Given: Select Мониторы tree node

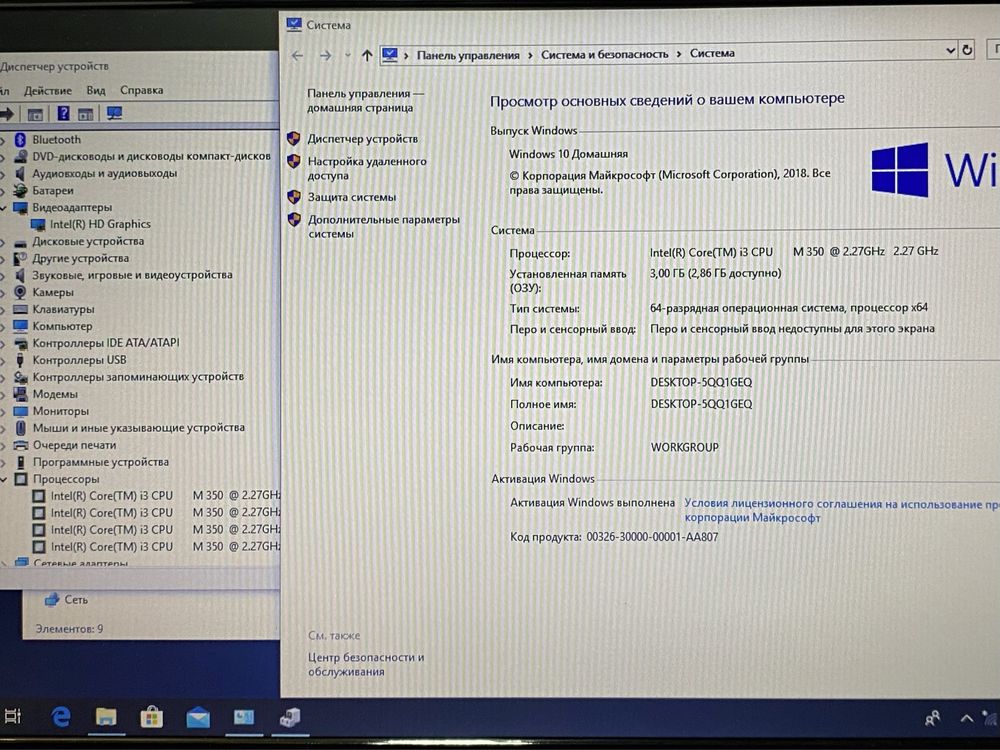Looking at the screenshot, I should 61,411.
